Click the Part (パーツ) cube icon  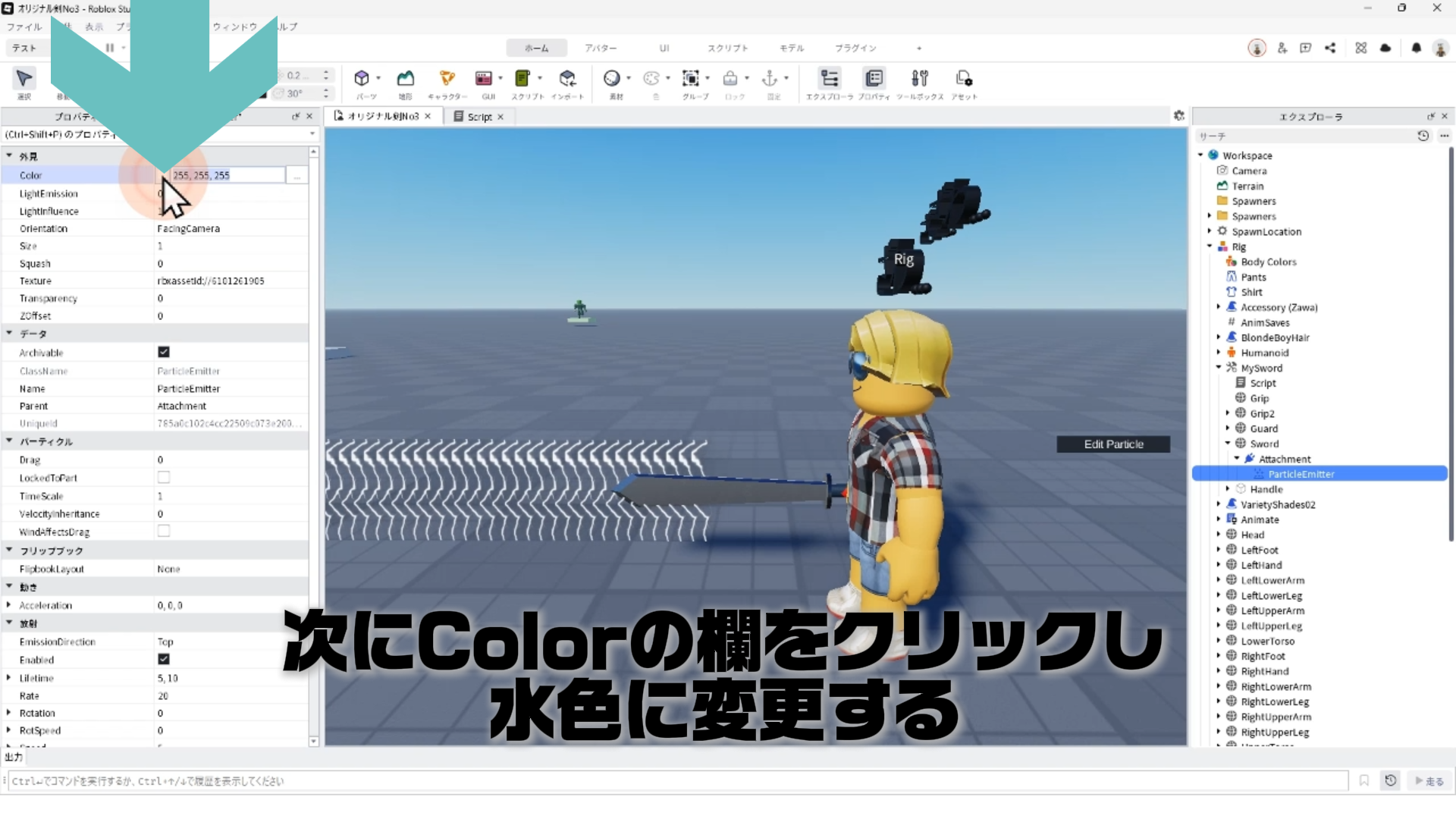[362, 78]
